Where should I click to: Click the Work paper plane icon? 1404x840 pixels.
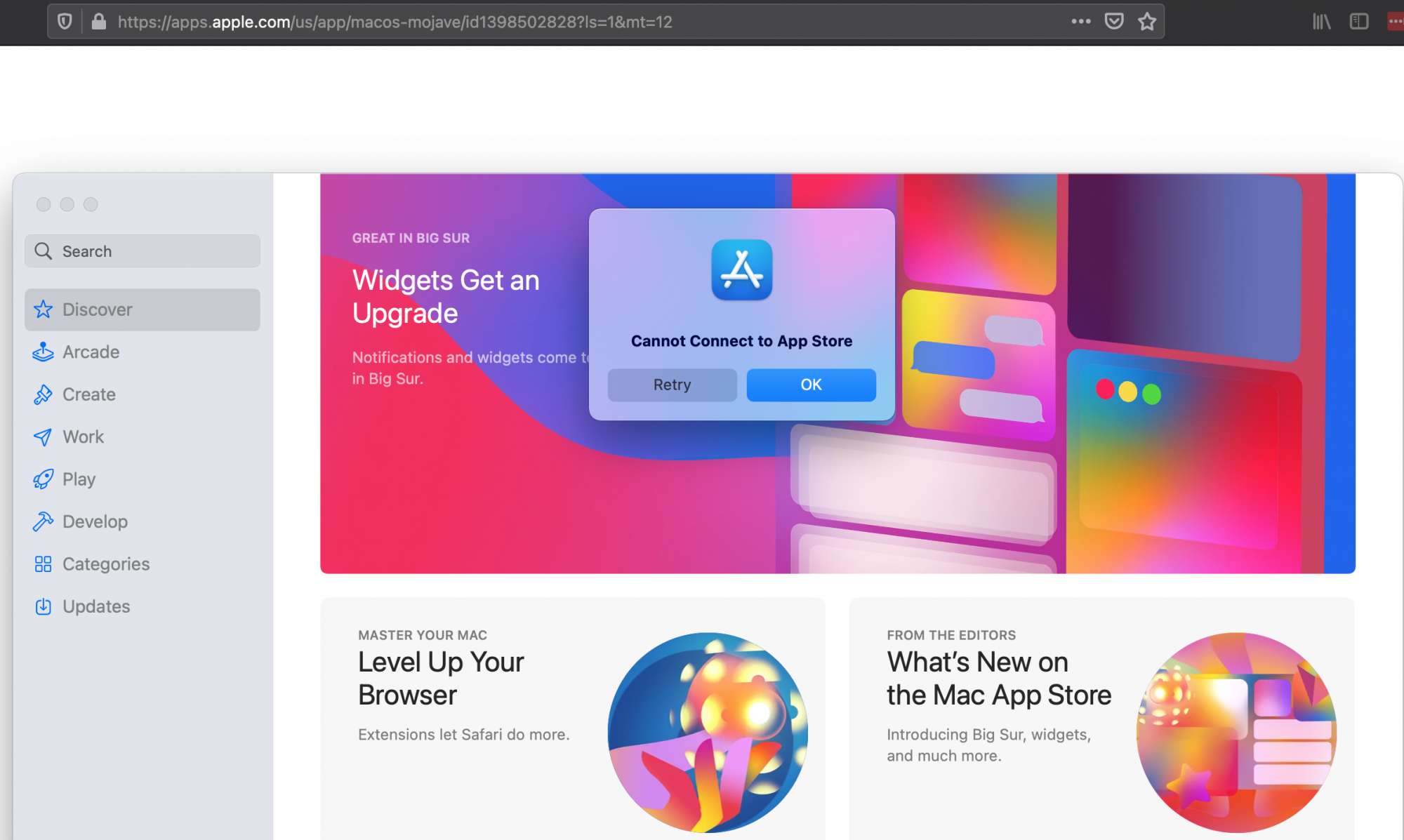point(43,437)
